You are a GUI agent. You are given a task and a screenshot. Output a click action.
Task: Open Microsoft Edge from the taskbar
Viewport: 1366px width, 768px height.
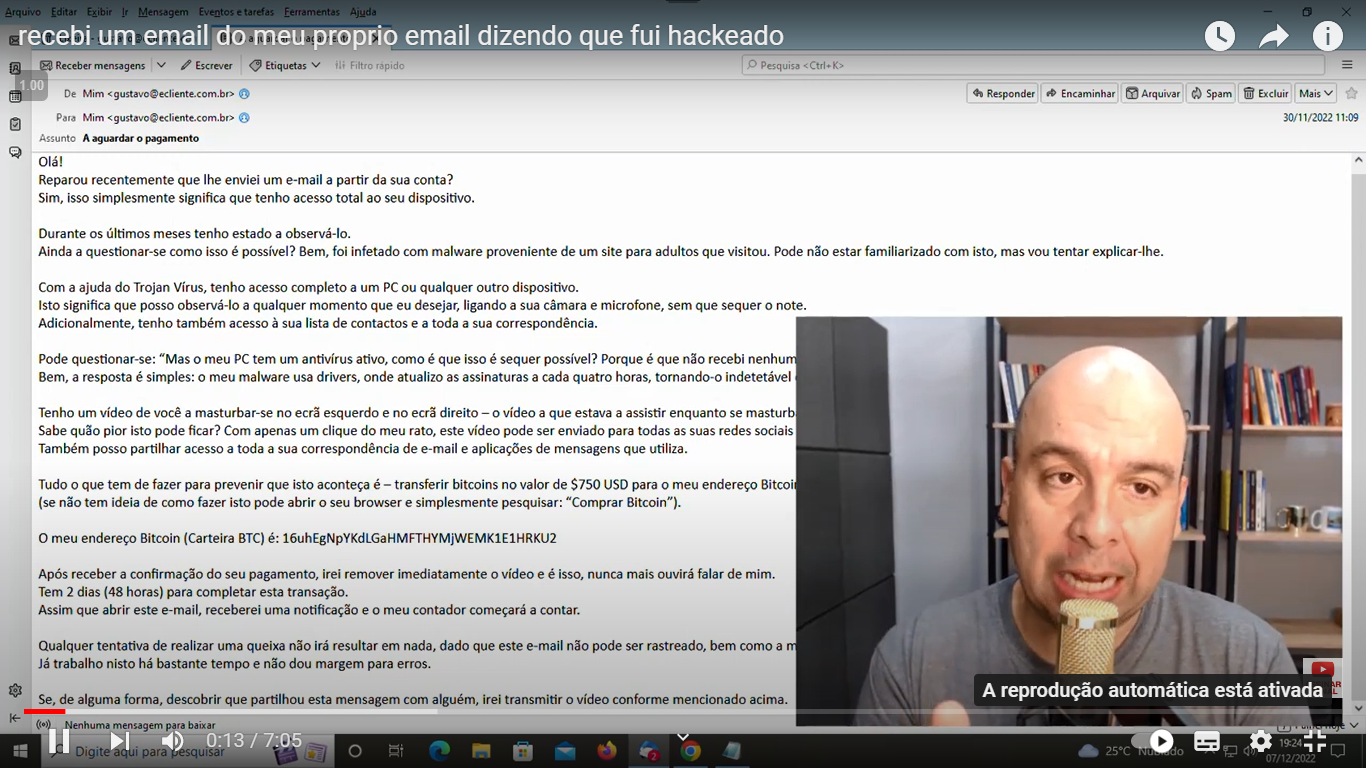440,750
